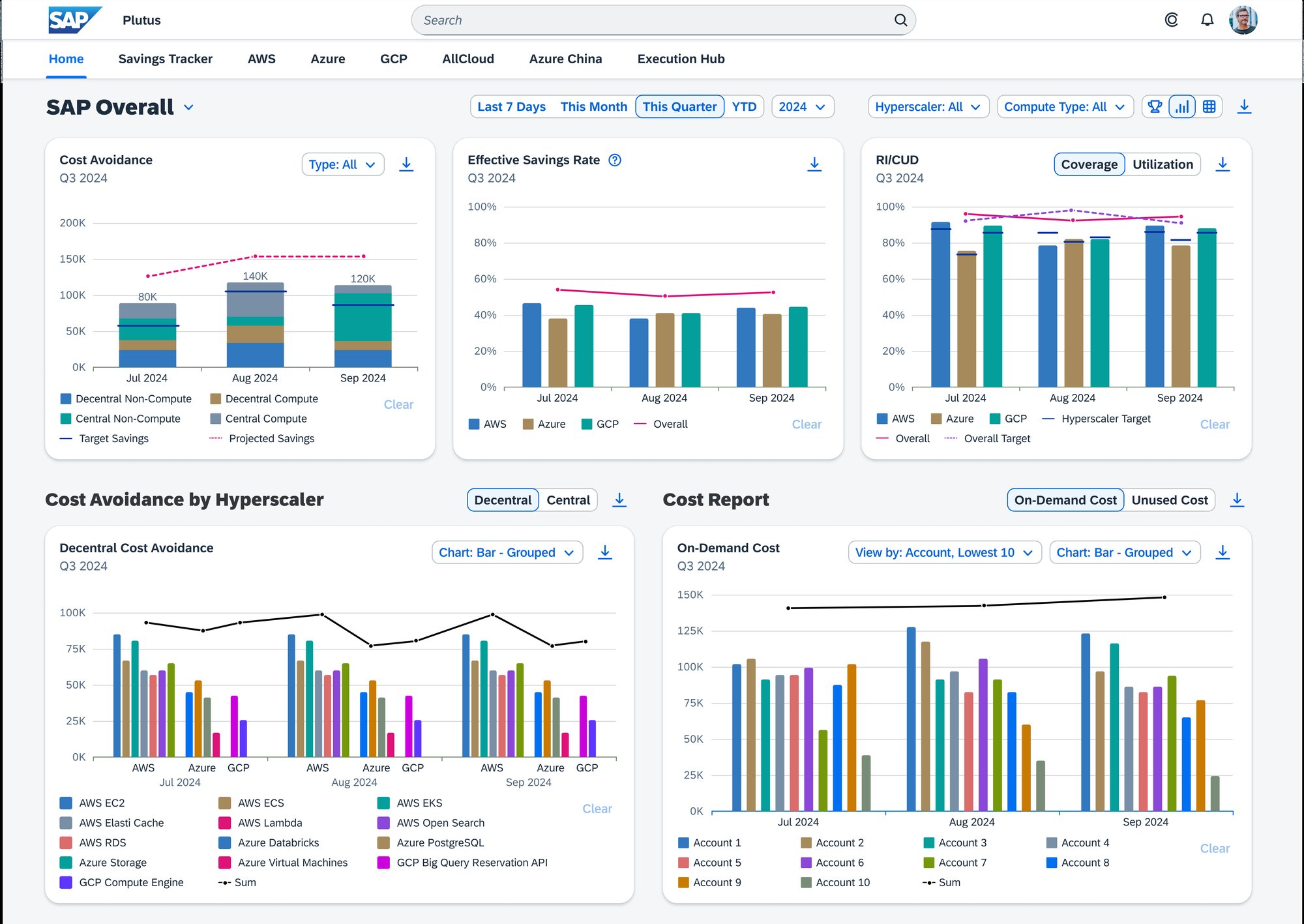Download the Effective Savings Rate chart

tap(814, 164)
